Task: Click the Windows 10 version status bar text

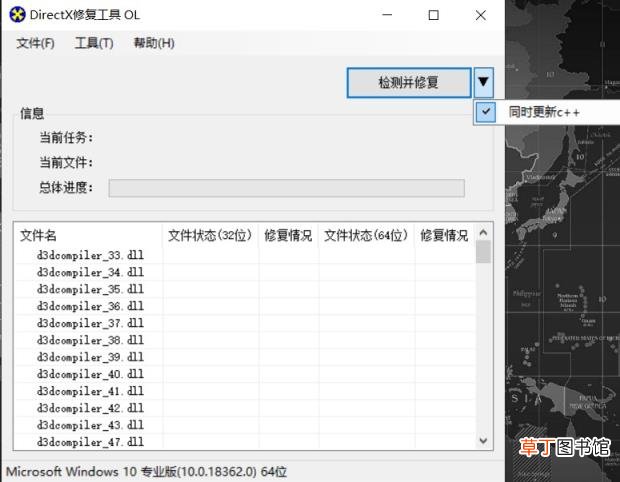Action: click(x=146, y=472)
